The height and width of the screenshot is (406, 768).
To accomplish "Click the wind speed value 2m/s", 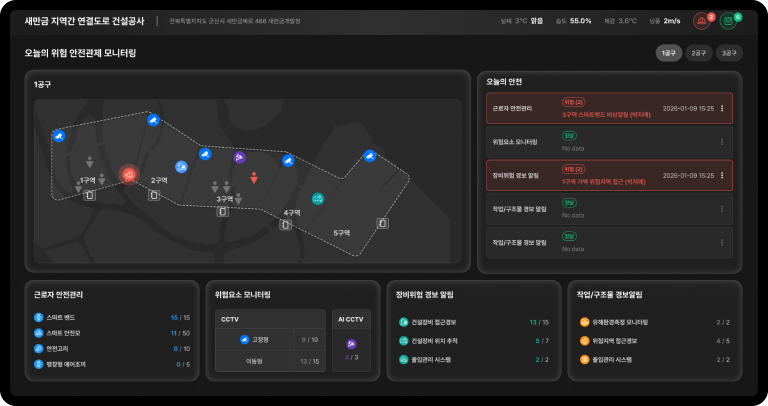I will (672, 21).
